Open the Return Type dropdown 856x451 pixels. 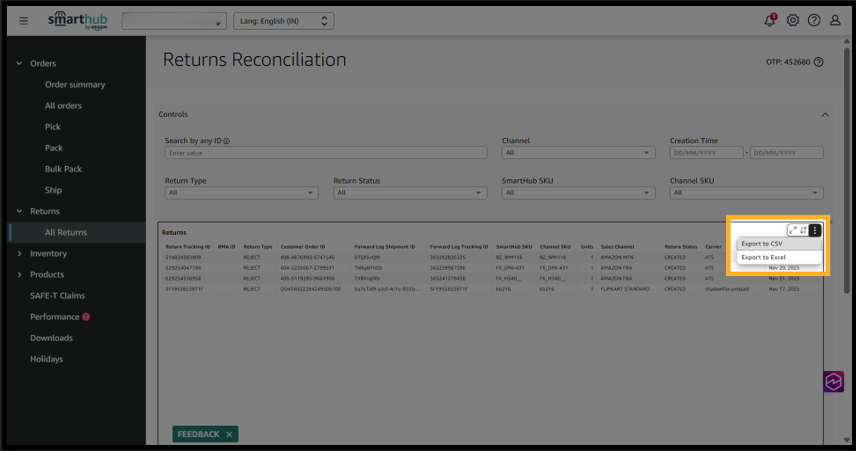pos(241,192)
